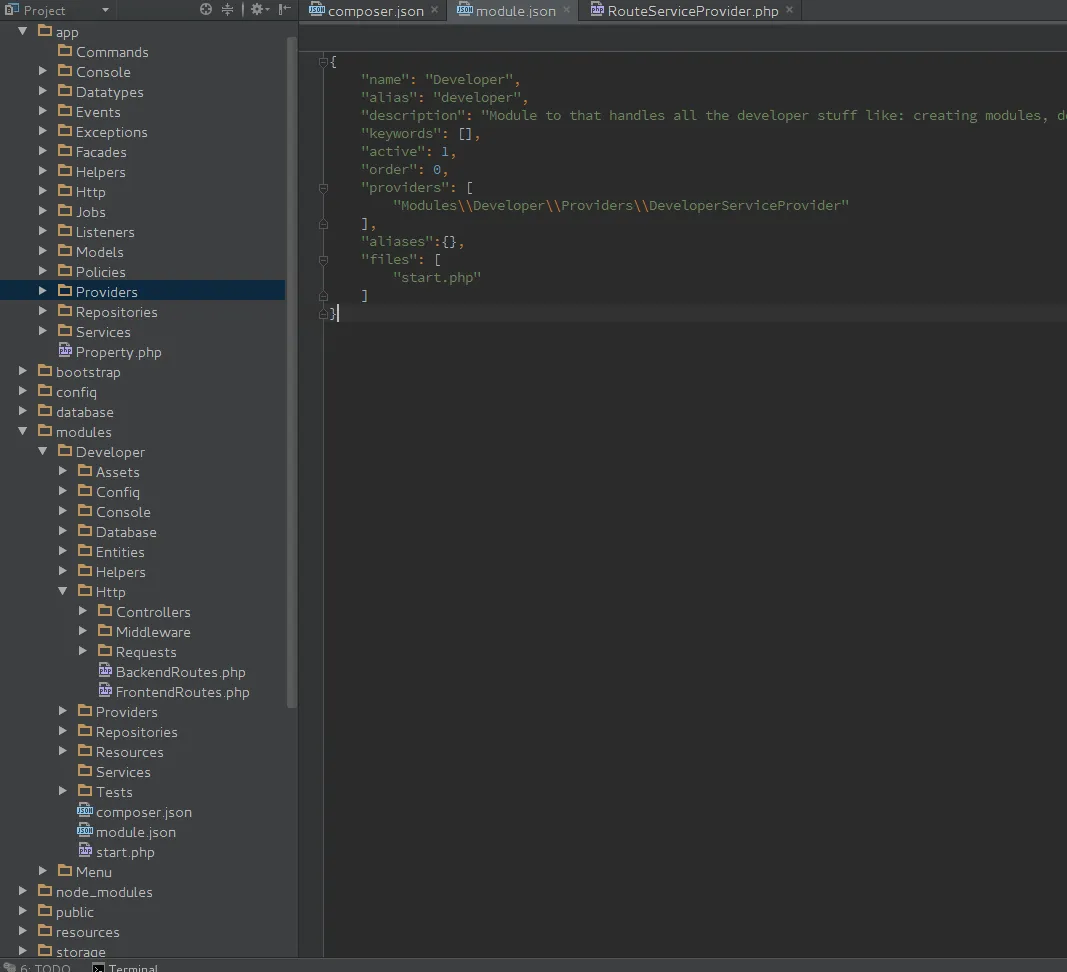Image resolution: width=1067 pixels, height=972 pixels.
Task: Expand the bootstrap folder
Action: pos(23,372)
